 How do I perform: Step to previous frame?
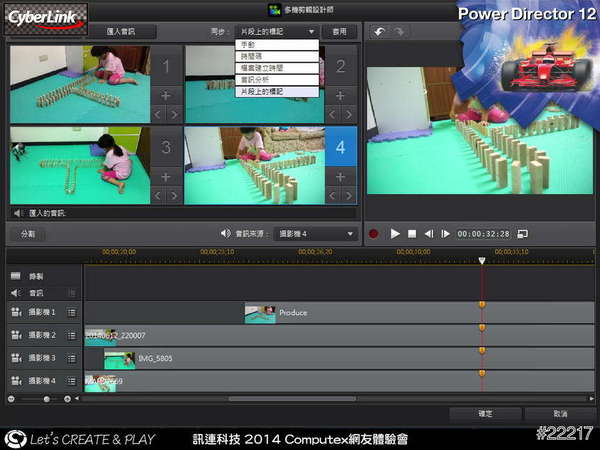pyautogui.click(x=428, y=233)
